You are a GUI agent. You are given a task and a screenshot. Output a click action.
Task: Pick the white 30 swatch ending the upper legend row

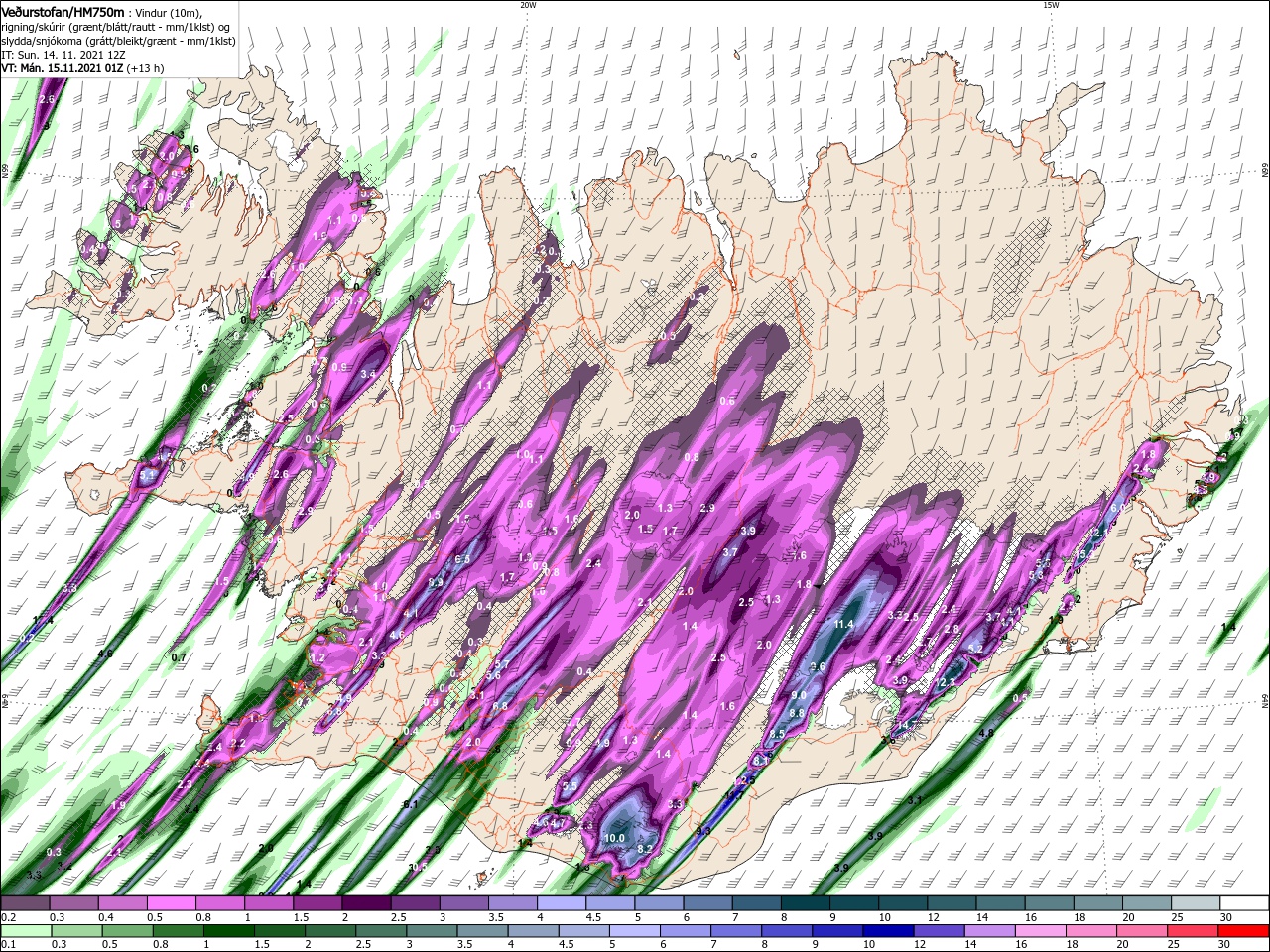1245,905
